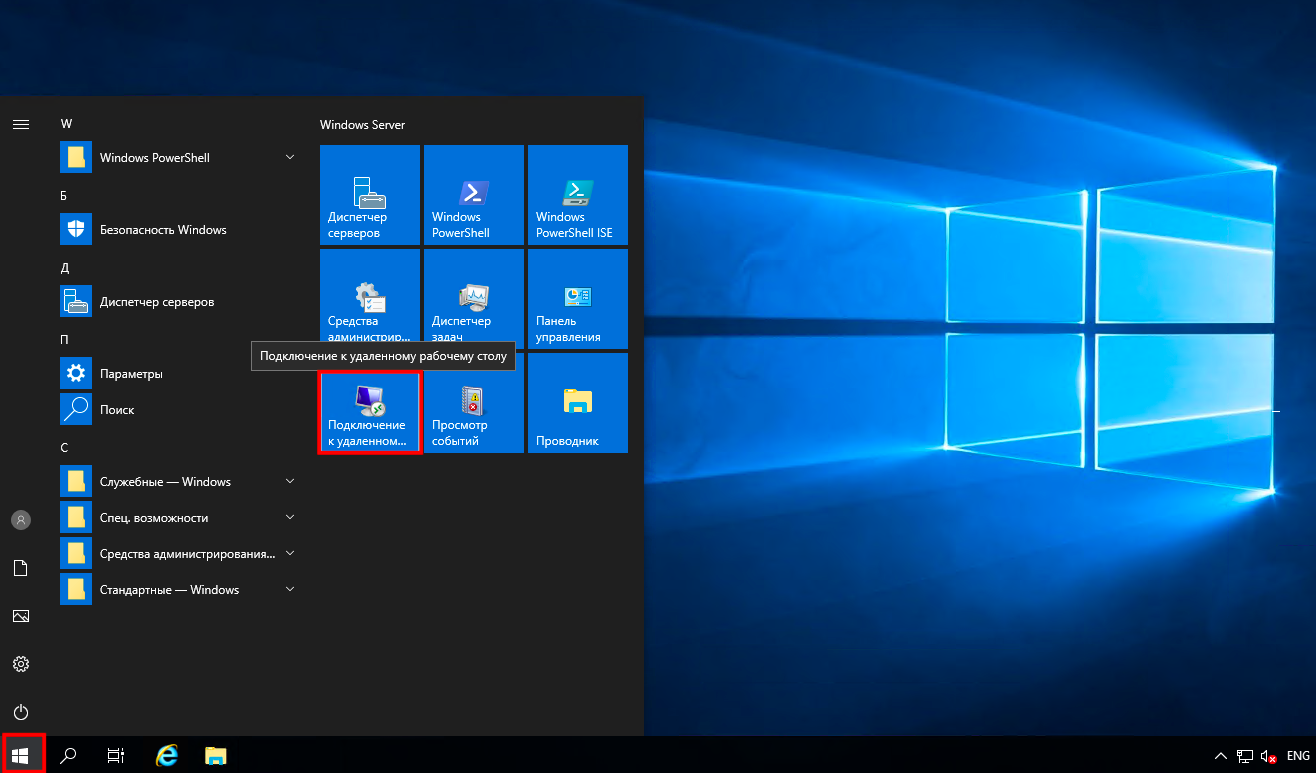1316x773 pixels.
Task: Launch the Windows PowerShell tile
Action: pos(474,194)
